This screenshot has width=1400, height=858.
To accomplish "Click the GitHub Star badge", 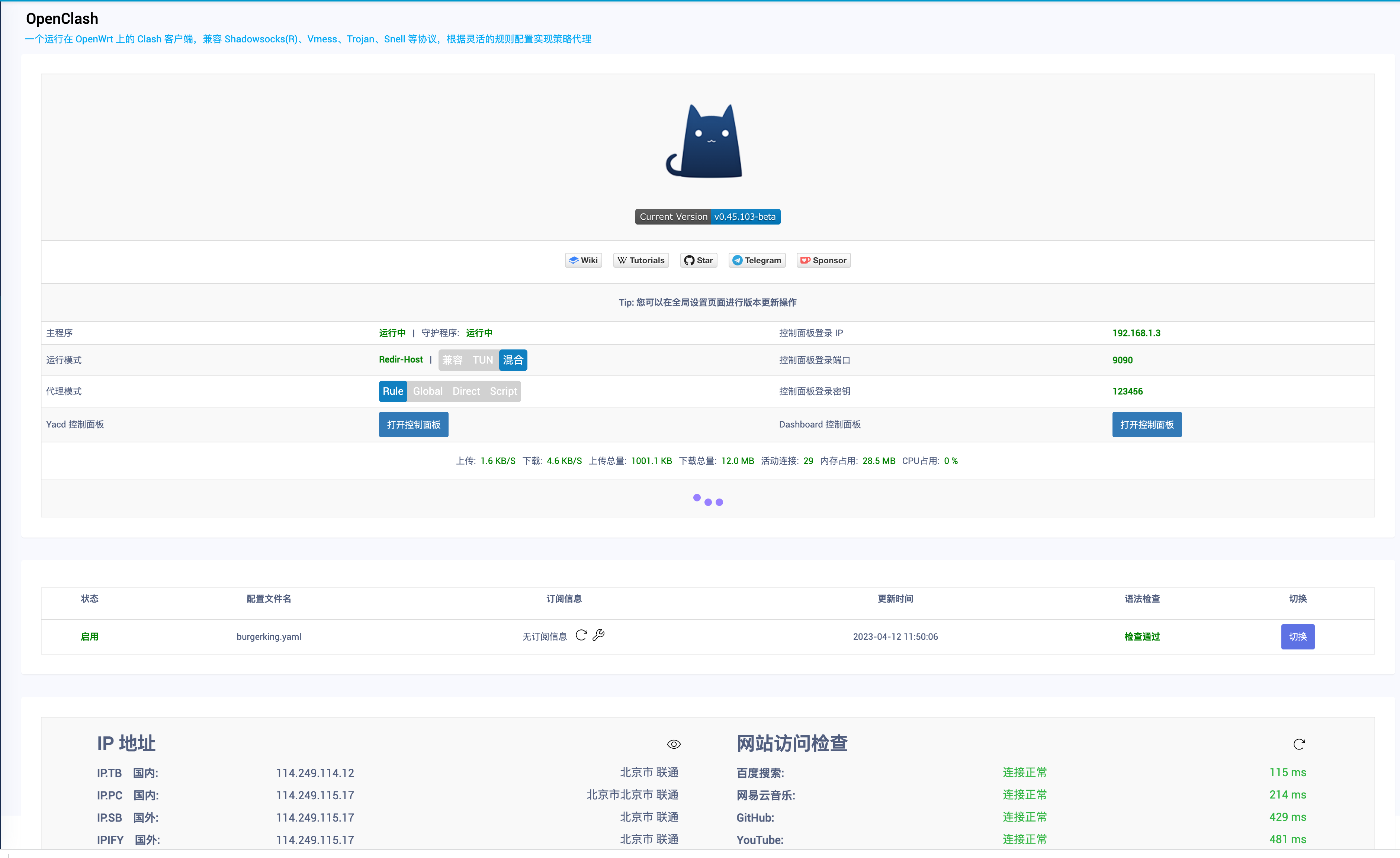I will [x=698, y=260].
